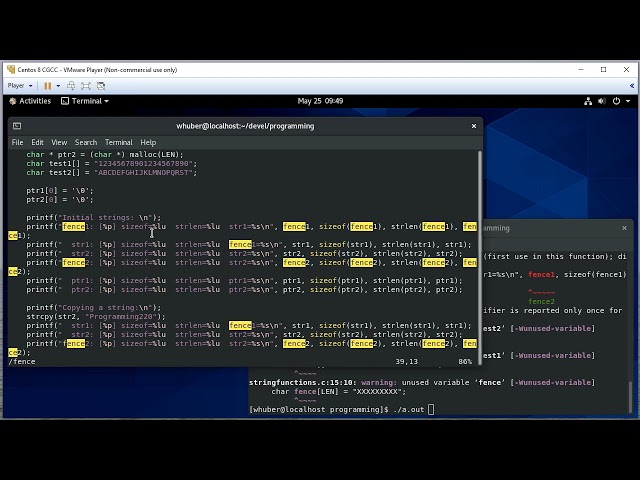
Task: Open the VMware Player menu
Action: tap(20, 86)
